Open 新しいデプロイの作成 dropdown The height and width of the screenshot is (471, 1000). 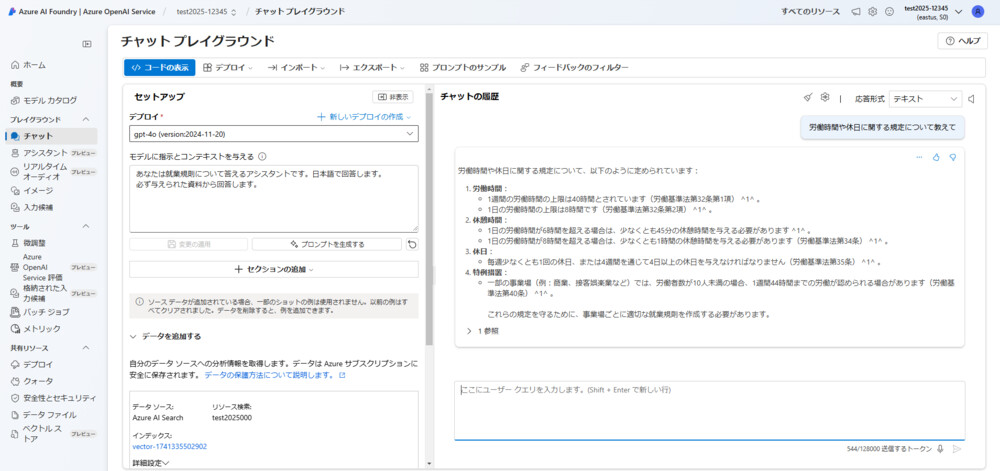364,117
